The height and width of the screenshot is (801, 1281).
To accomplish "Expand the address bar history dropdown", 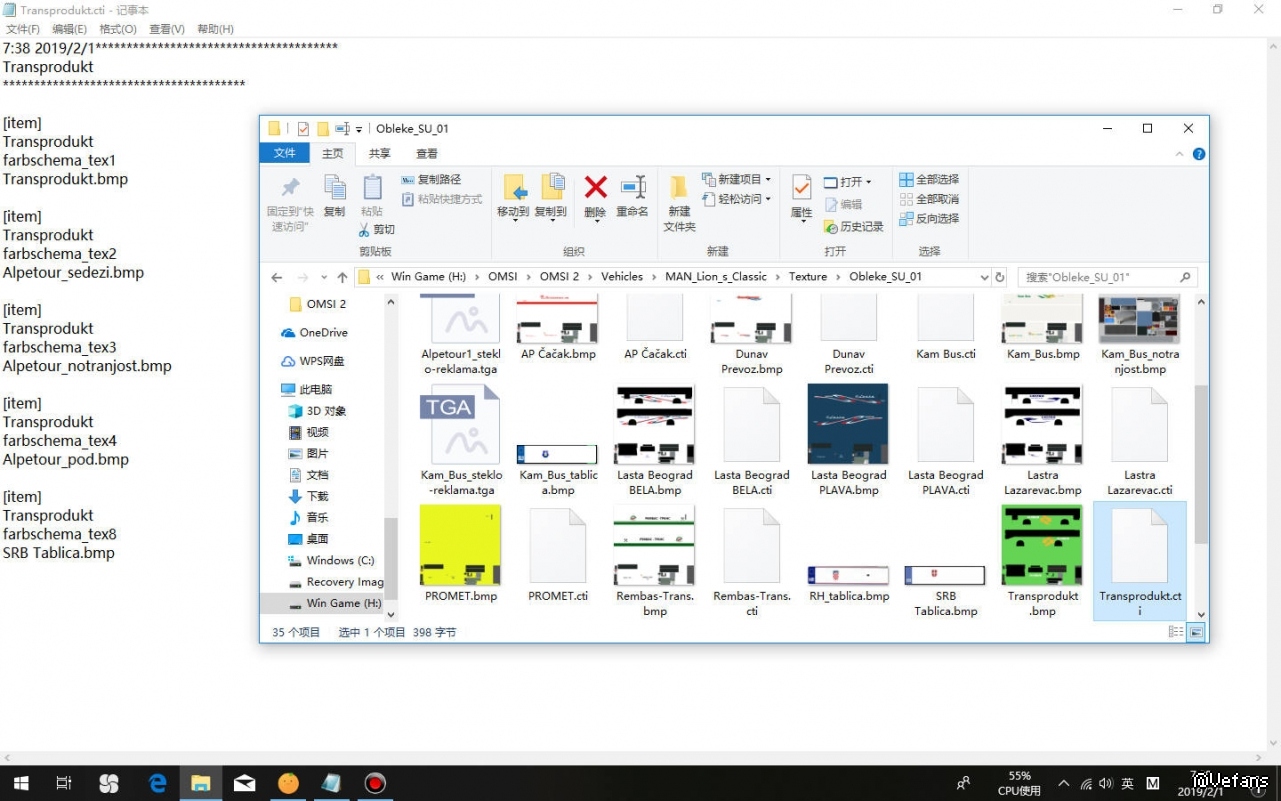I will tap(983, 277).
